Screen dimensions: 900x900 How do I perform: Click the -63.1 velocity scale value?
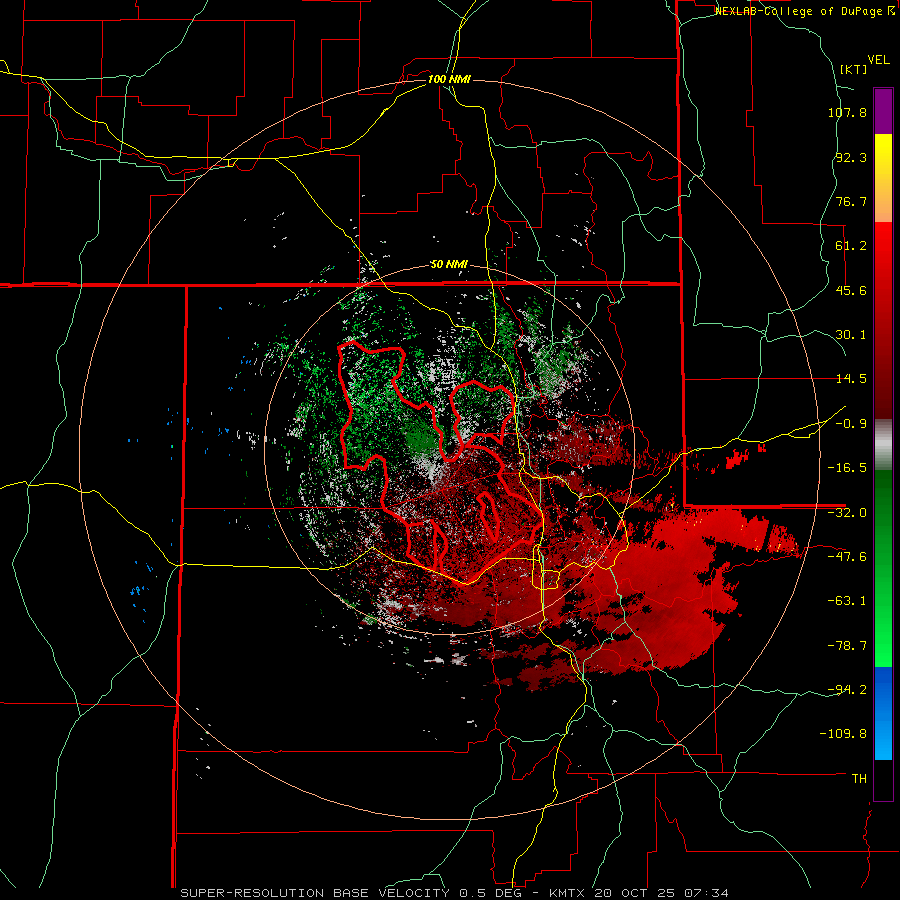coord(847,601)
